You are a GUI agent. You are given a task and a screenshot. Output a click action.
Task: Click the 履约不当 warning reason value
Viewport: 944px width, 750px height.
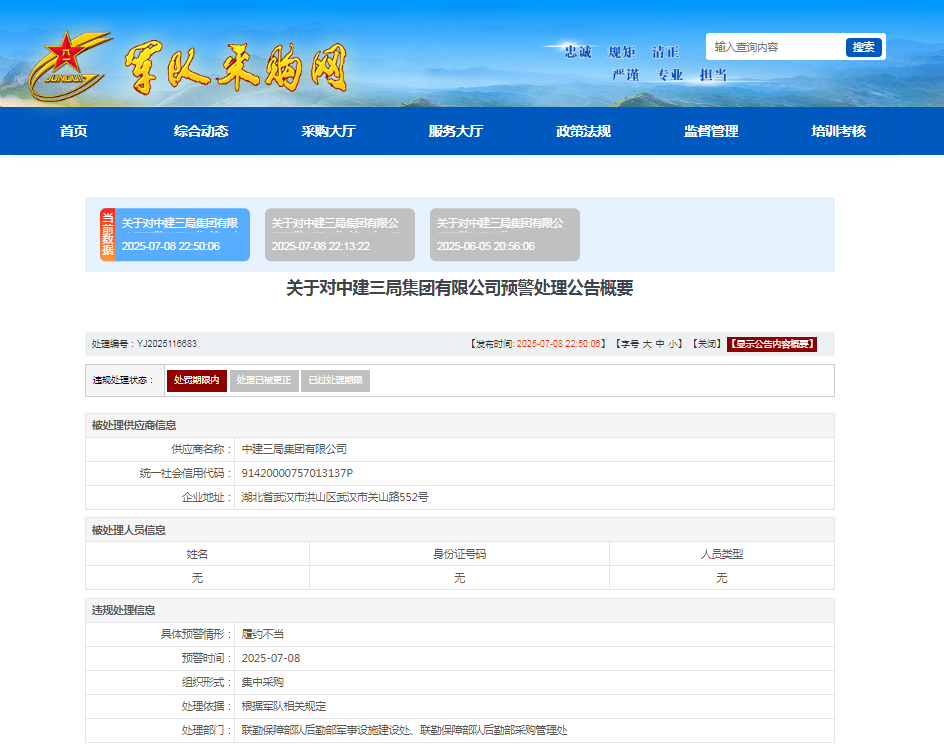click(262, 634)
